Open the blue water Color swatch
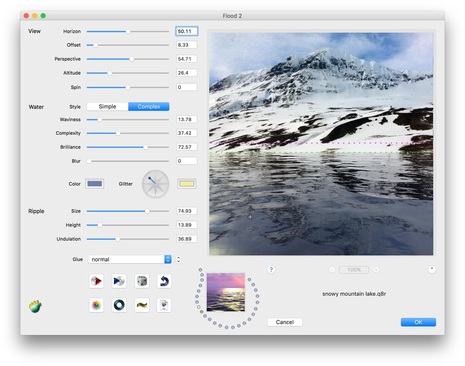 tap(95, 184)
